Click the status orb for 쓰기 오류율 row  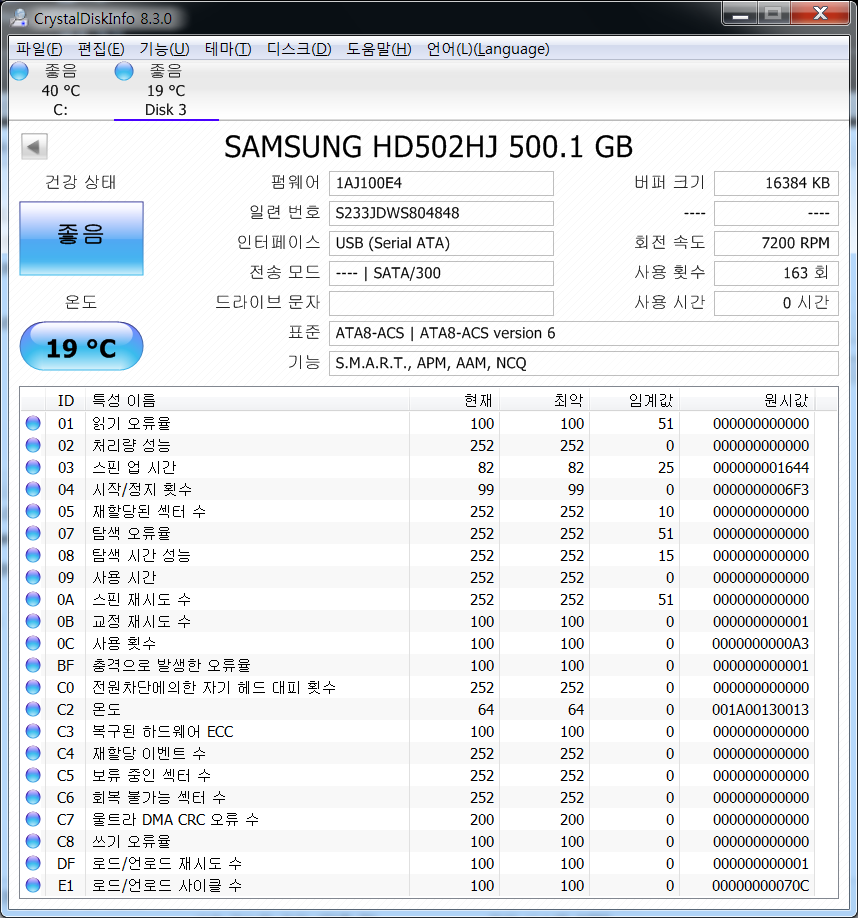(x=33, y=841)
